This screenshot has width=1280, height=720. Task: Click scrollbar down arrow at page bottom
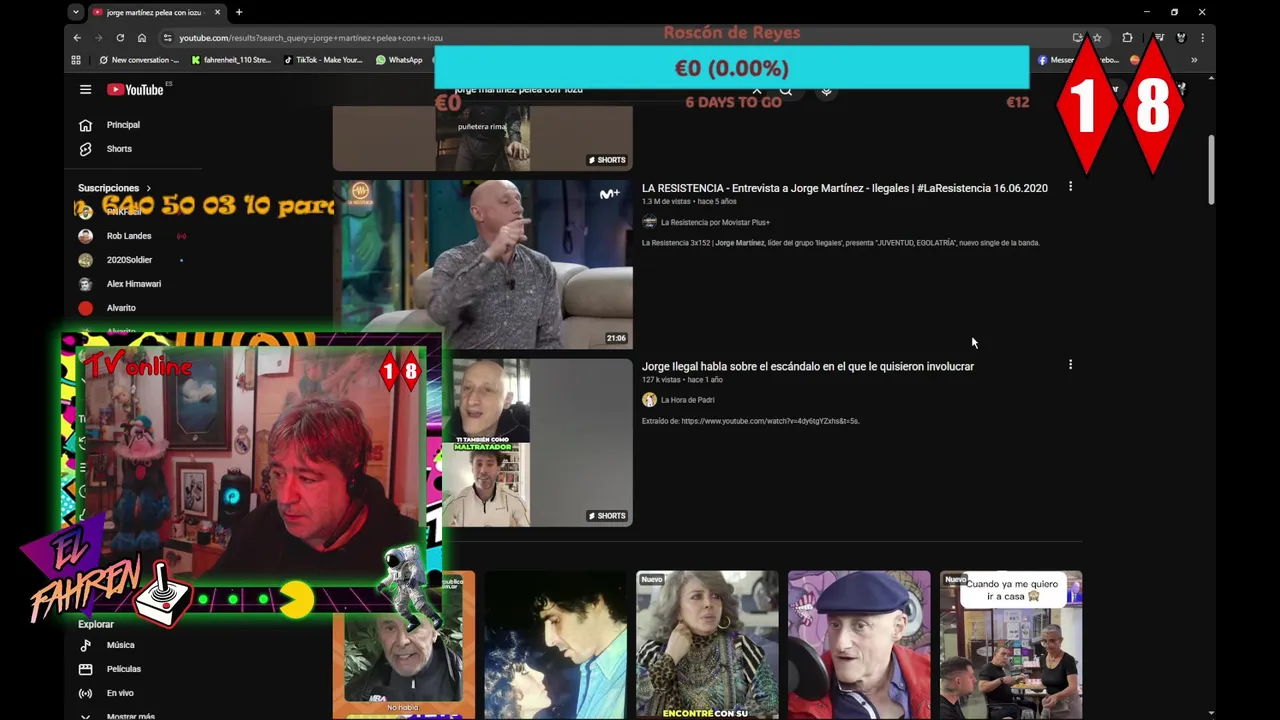1211,713
